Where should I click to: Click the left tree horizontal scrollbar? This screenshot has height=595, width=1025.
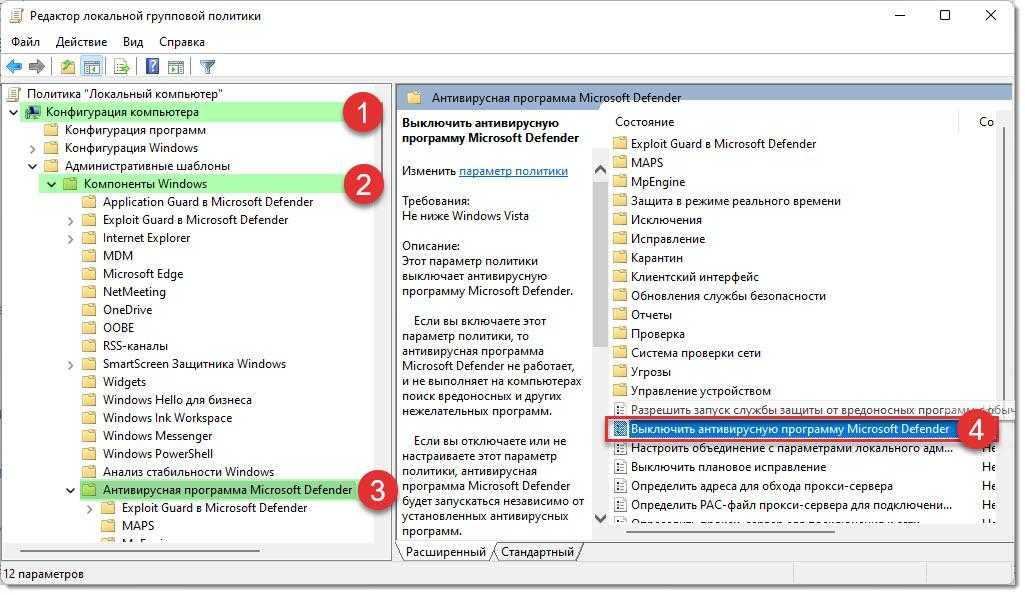[x=140, y=551]
